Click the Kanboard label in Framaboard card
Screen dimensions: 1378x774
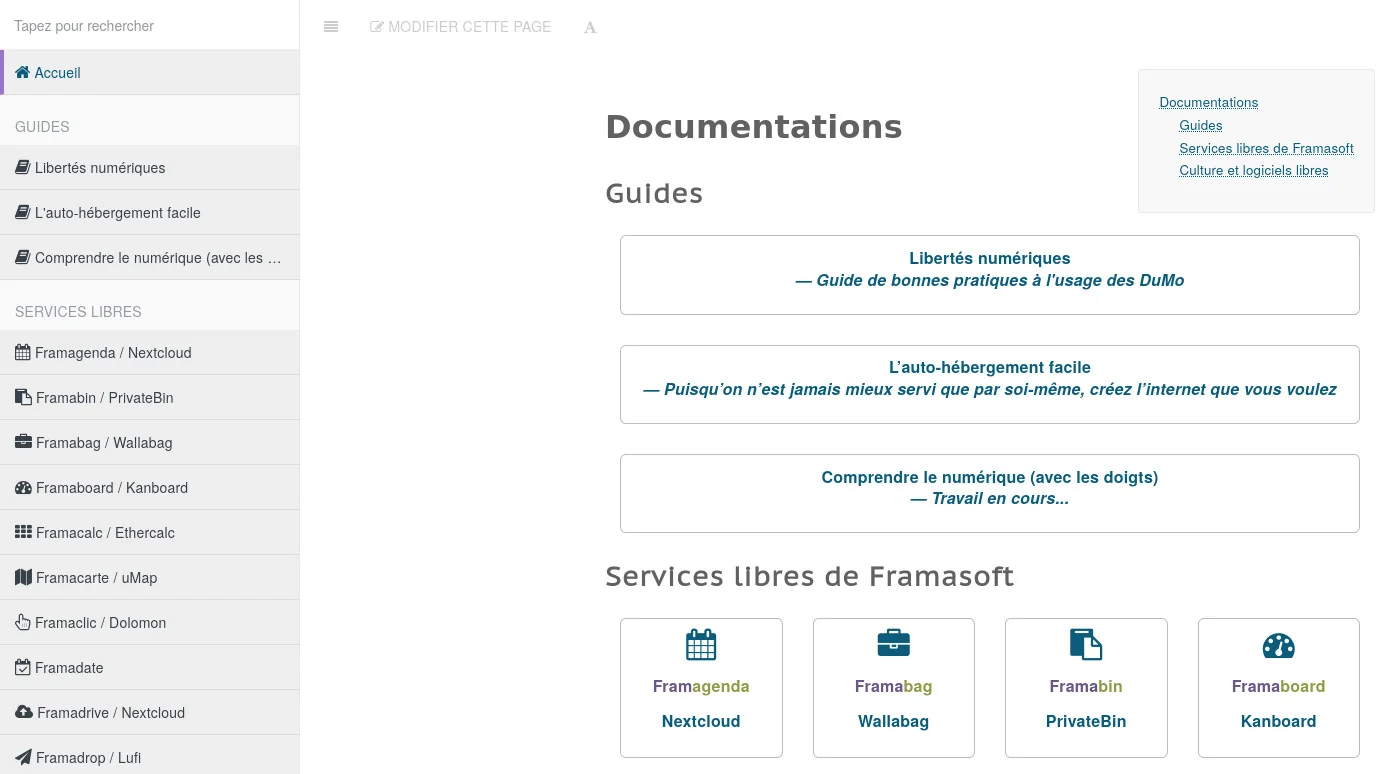coord(1279,722)
